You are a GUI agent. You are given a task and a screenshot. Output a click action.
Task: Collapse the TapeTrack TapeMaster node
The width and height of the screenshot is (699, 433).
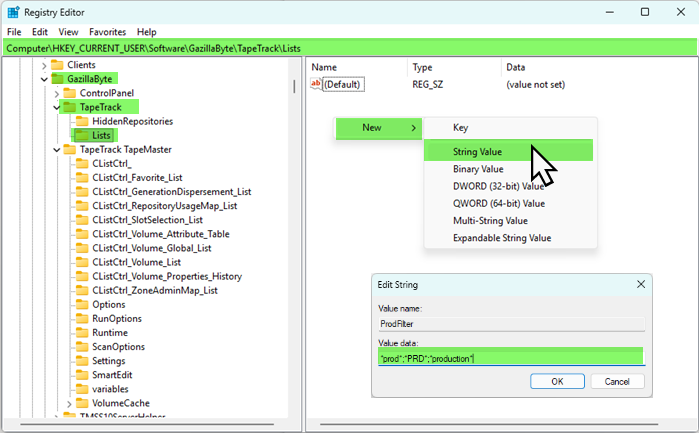pos(56,149)
